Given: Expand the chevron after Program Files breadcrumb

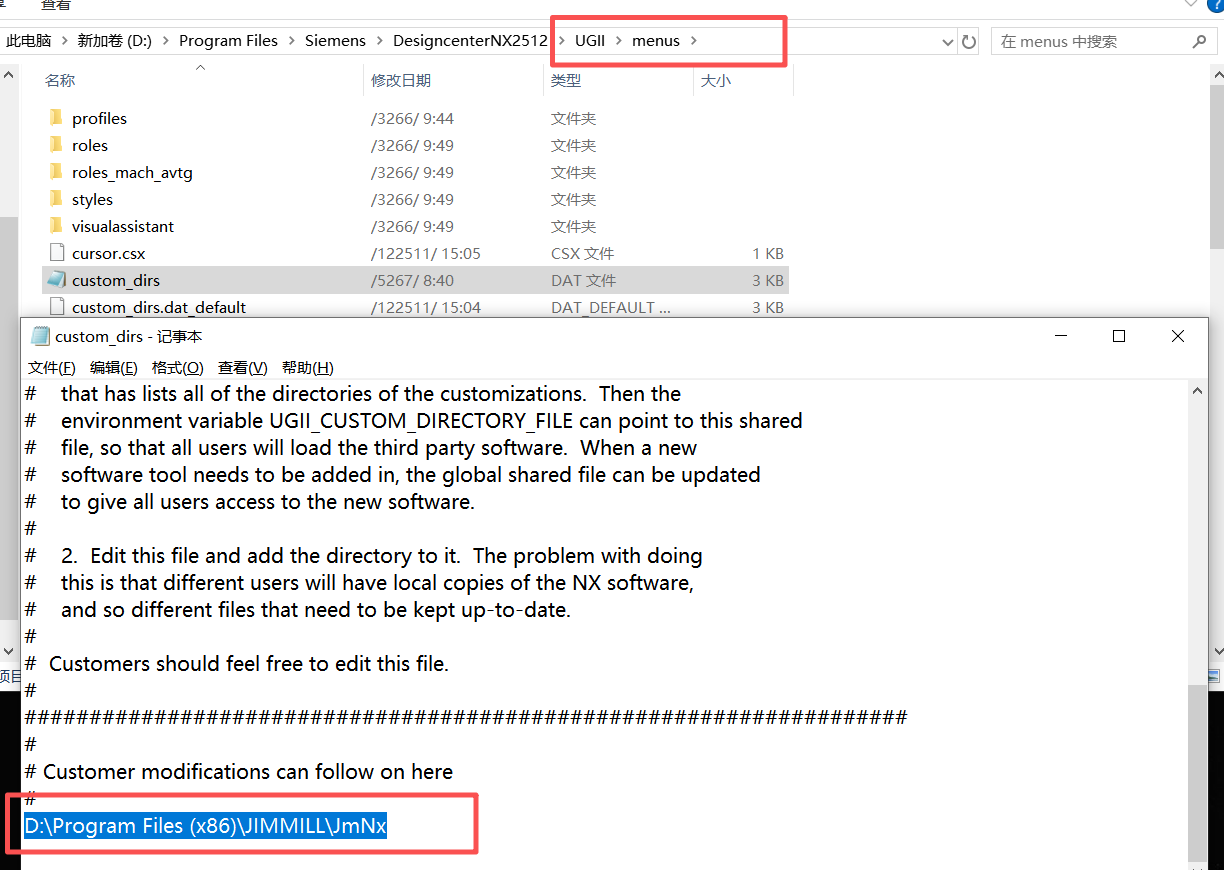Looking at the screenshot, I should click(x=292, y=41).
